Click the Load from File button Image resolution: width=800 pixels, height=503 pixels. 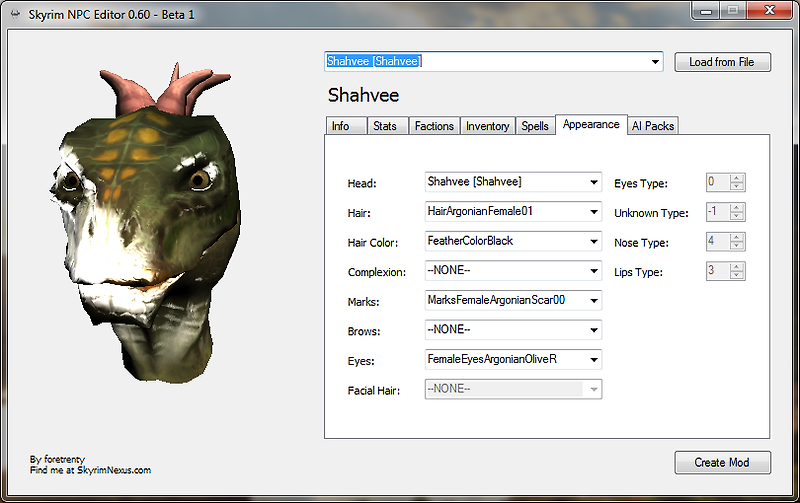722,62
